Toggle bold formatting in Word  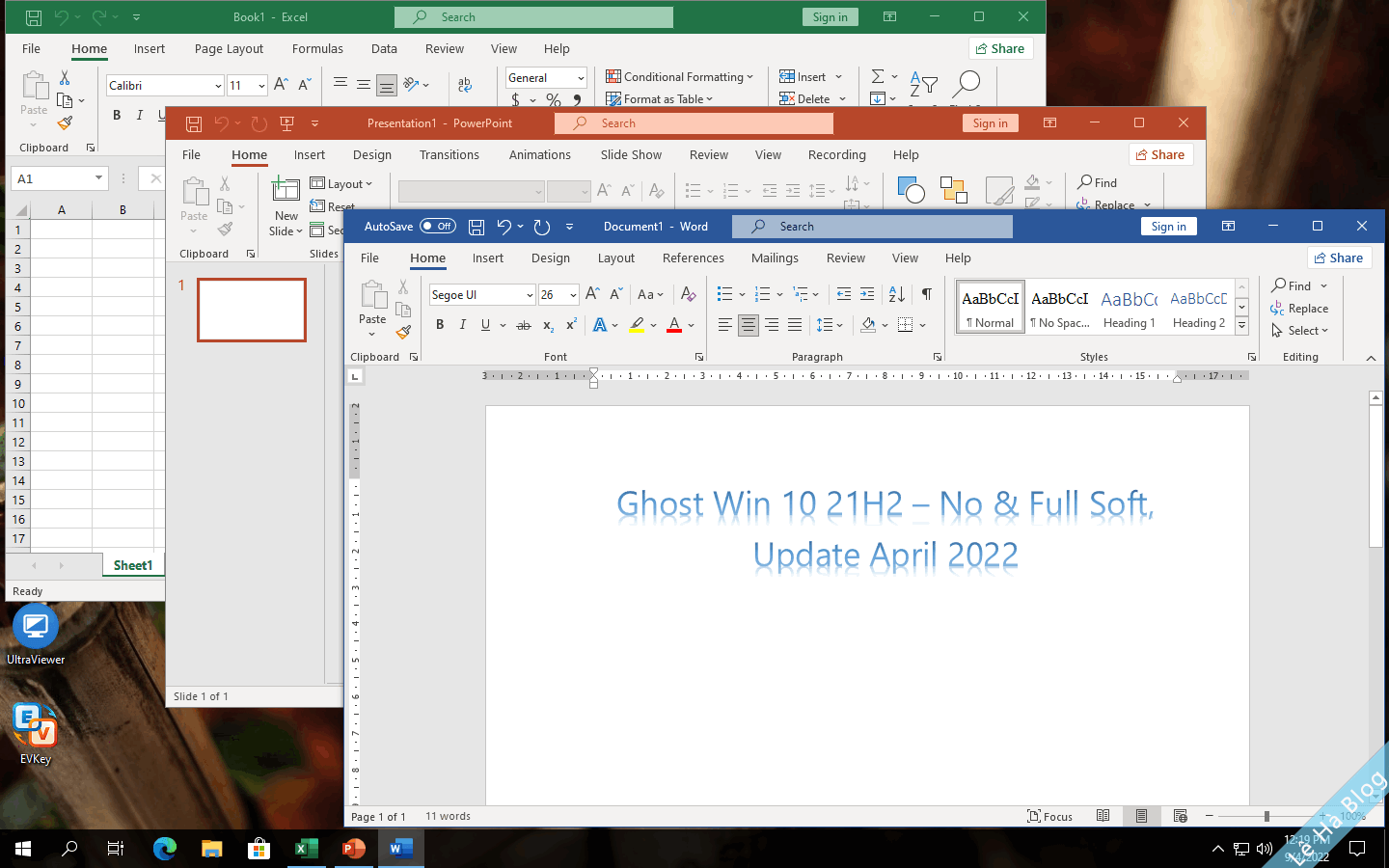tap(440, 325)
